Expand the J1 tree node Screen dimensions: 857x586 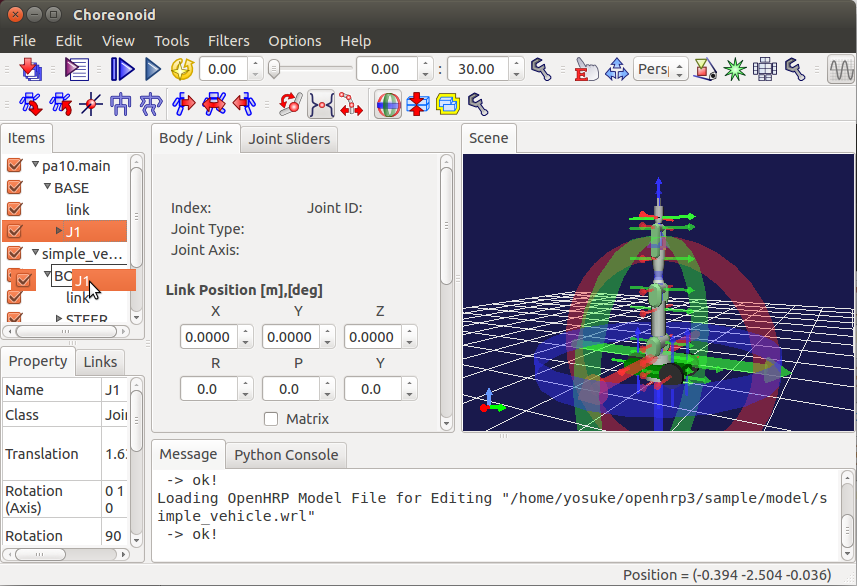58,231
